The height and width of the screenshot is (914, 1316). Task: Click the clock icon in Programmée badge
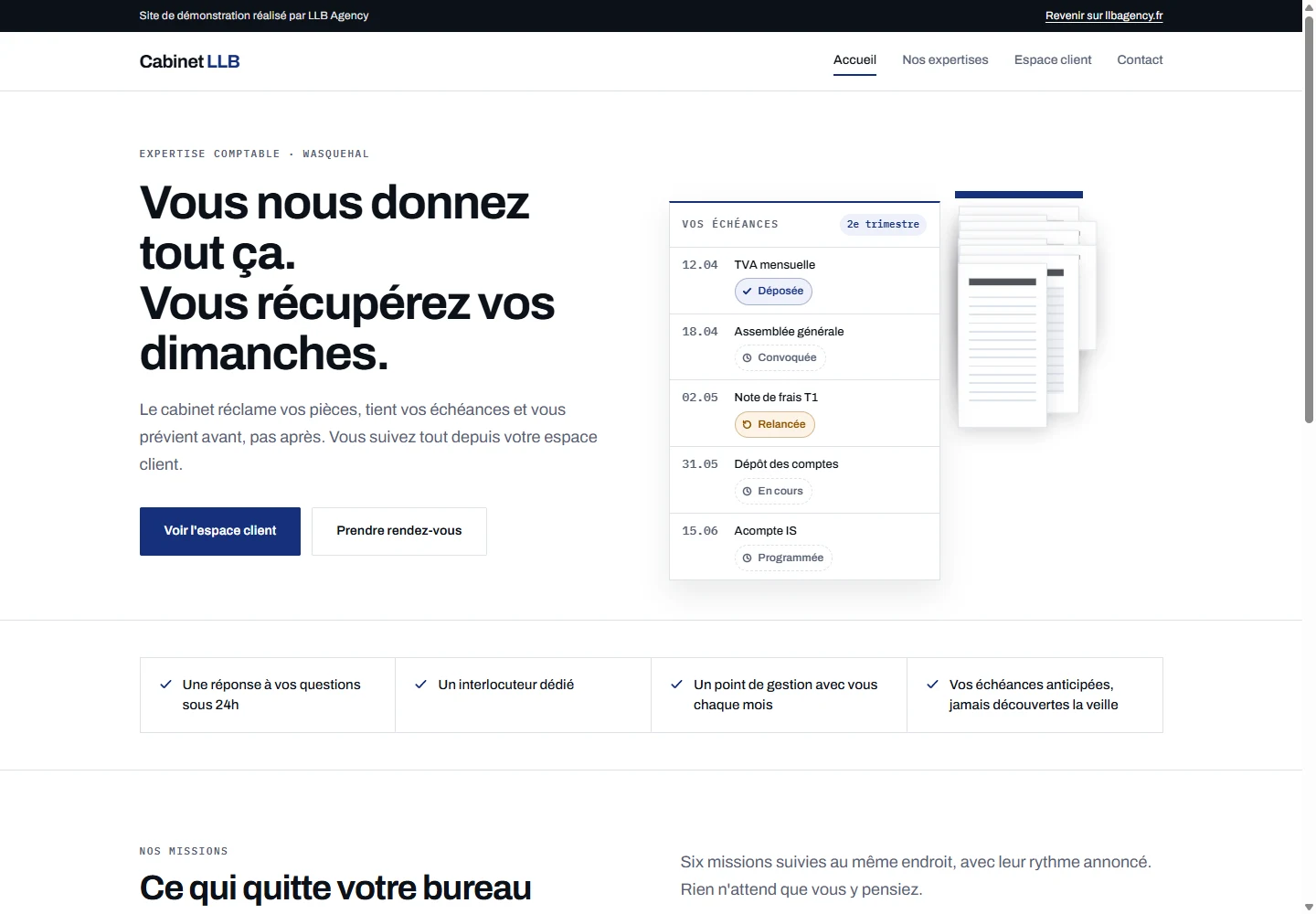coord(747,558)
